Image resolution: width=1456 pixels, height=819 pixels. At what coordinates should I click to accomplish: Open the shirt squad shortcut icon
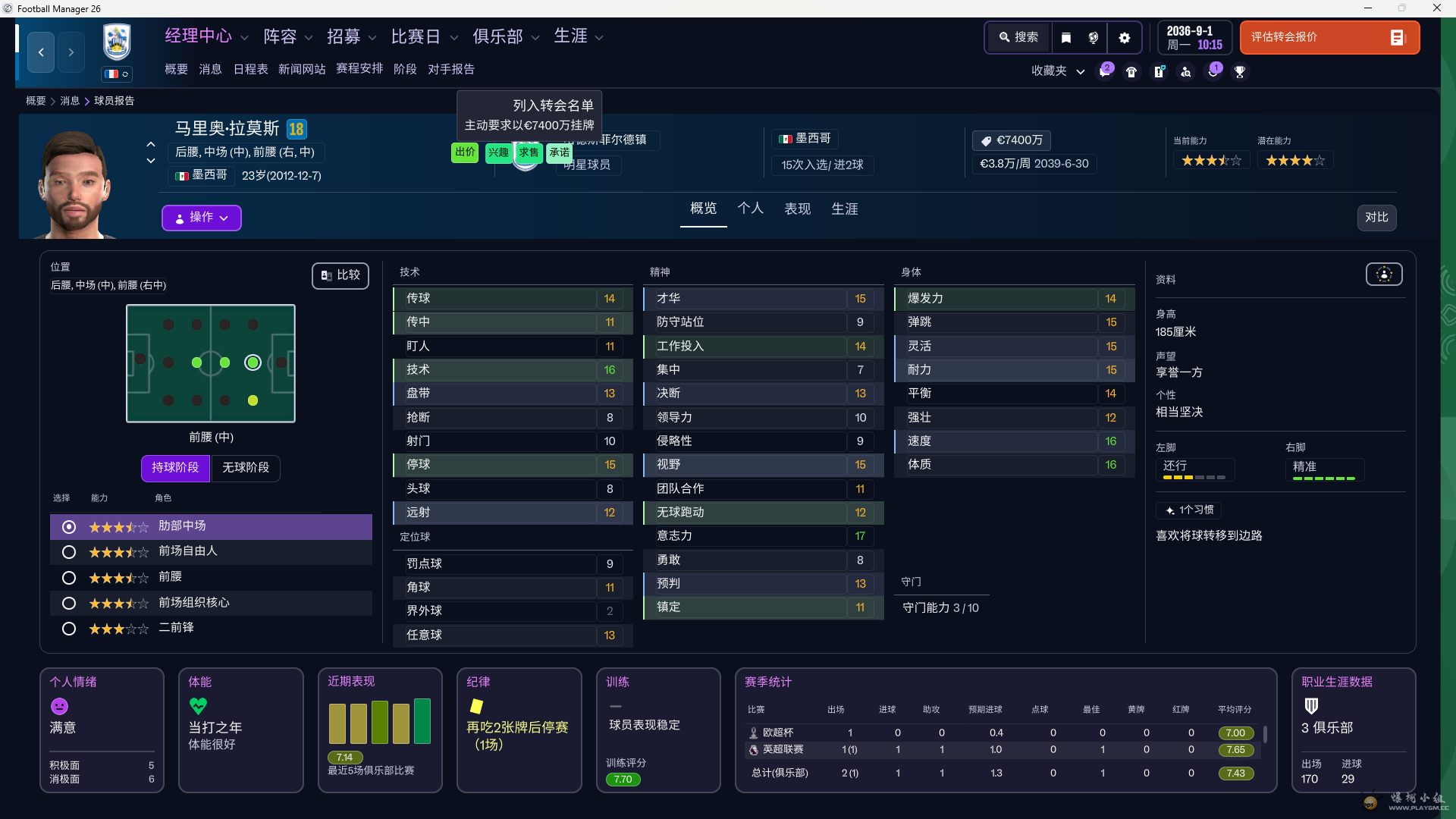[x=1131, y=71]
